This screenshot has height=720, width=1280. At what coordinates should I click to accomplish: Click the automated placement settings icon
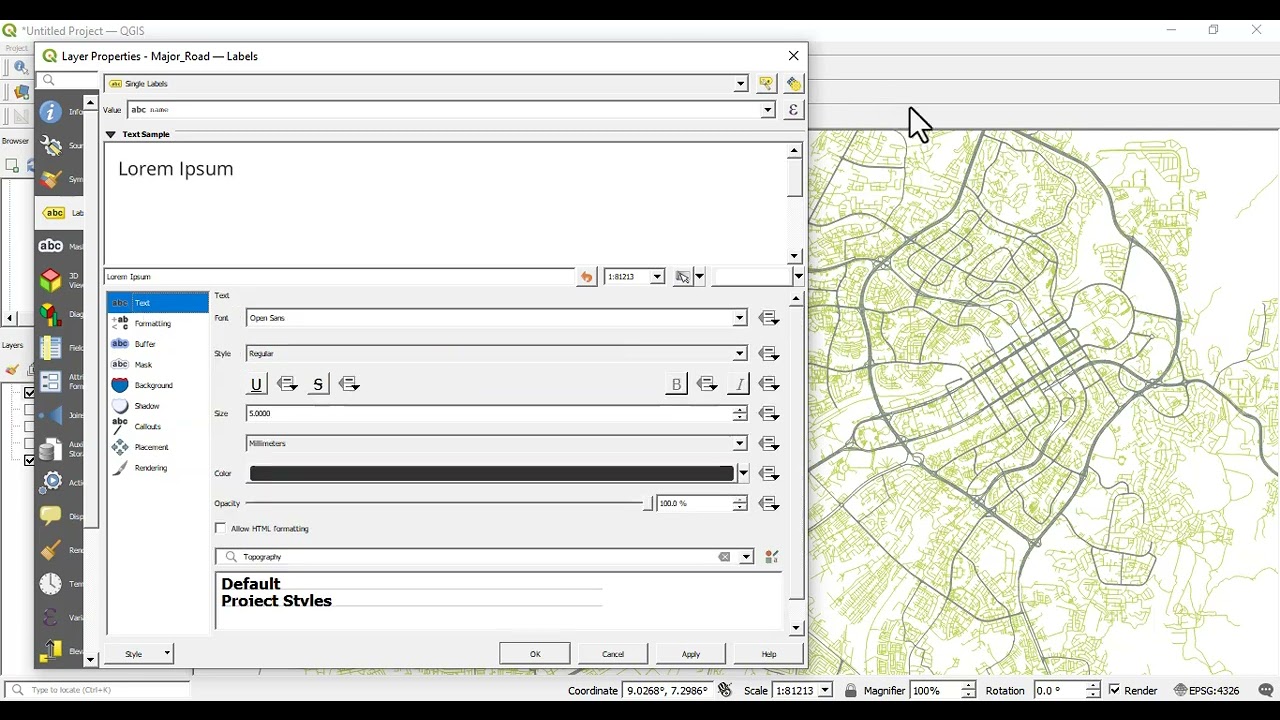click(766, 84)
